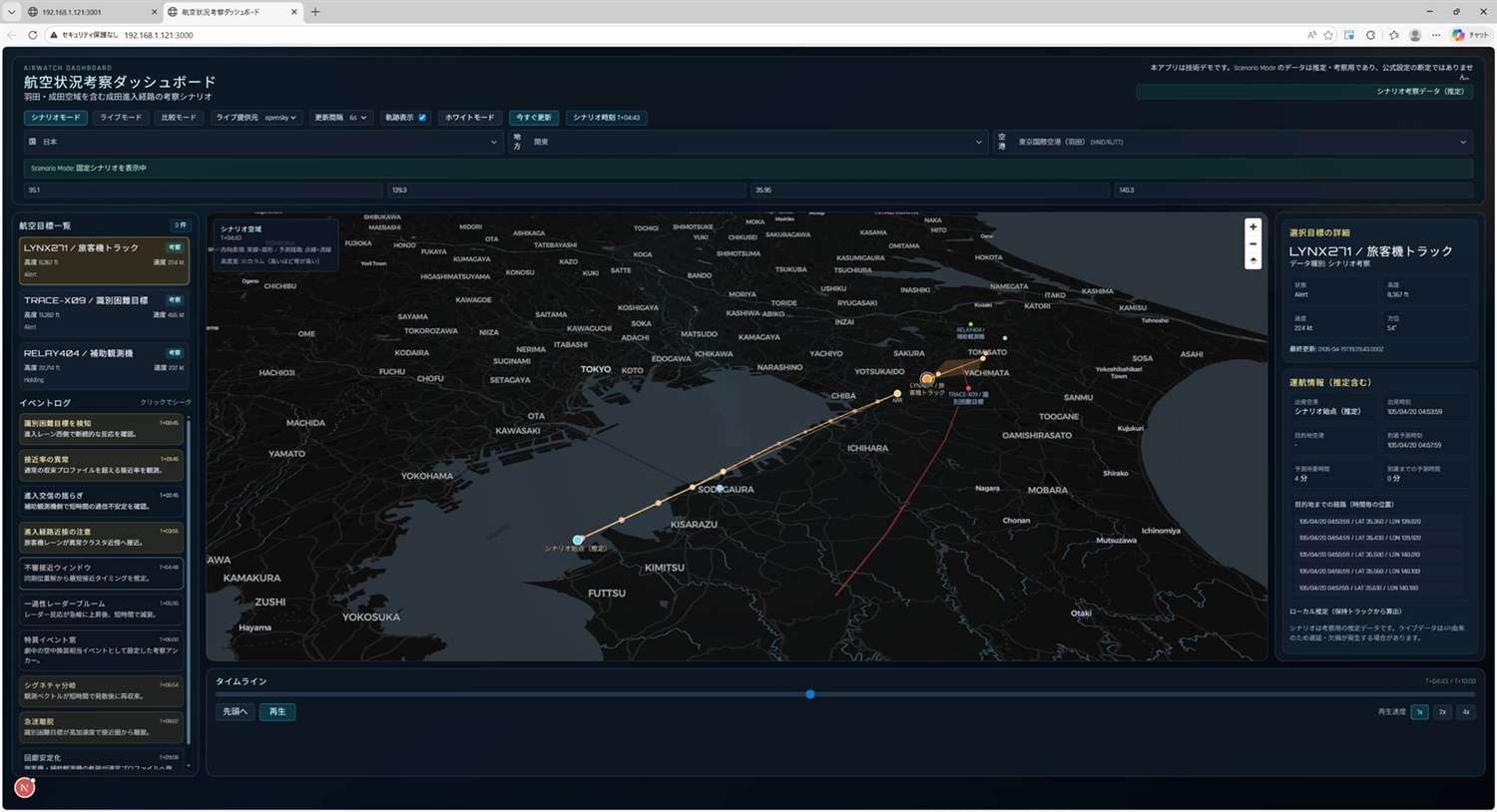Switch to 比較モード
Image resolution: width=1497 pixels, height=812 pixels.
point(179,118)
